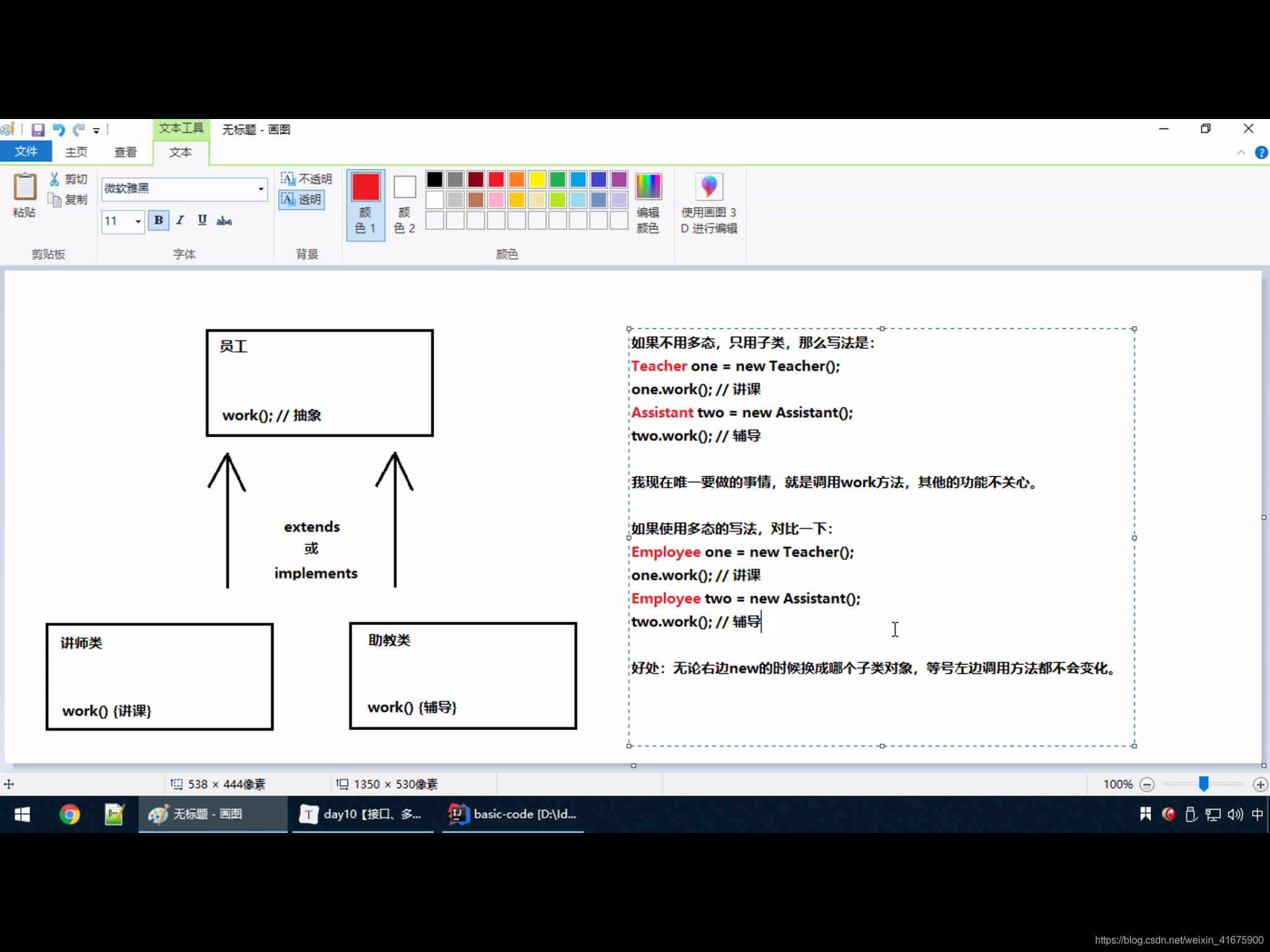
Task: Click the Cut scissors icon
Action: click(x=55, y=179)
